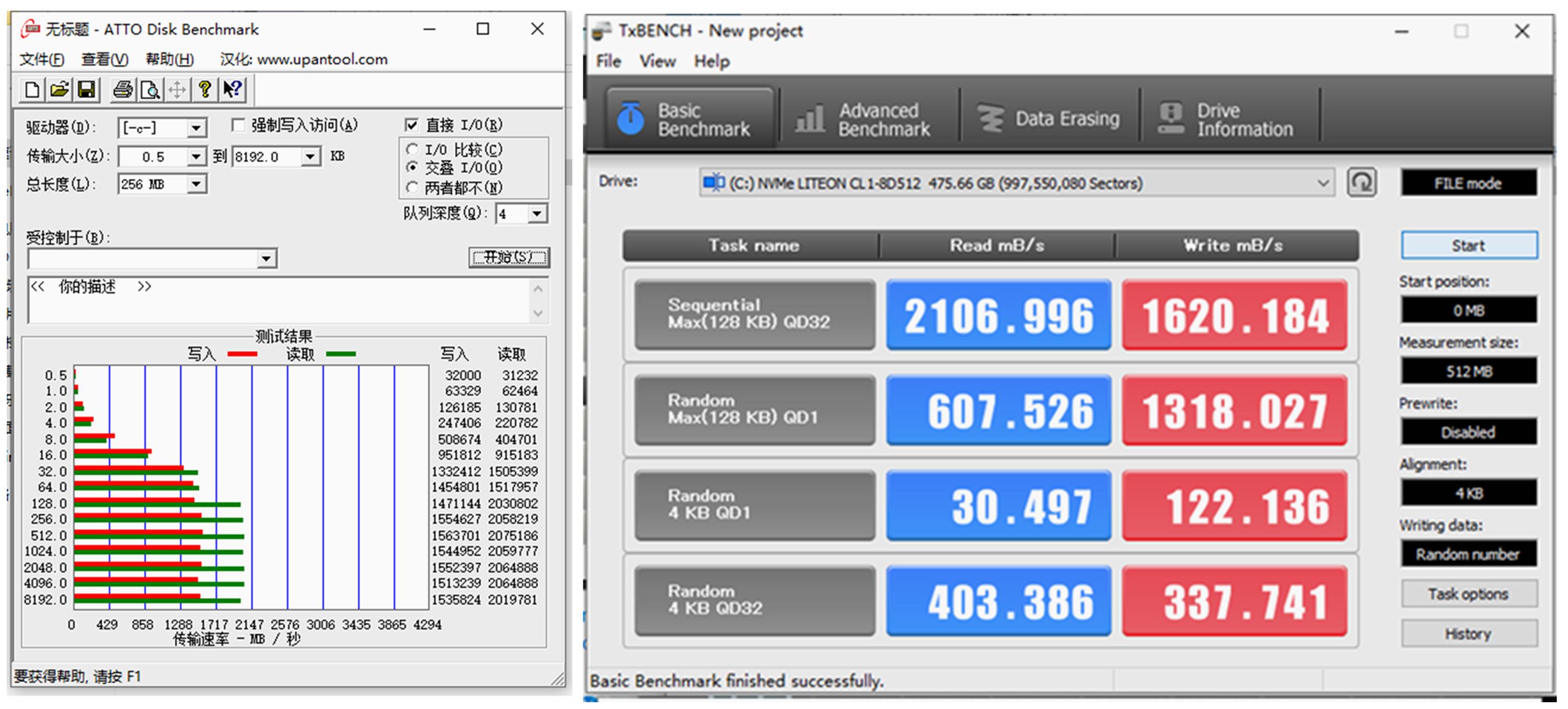Expand the 队列深度 queue depth dropdown
The image size is (1568, 709).
point(536,214)
